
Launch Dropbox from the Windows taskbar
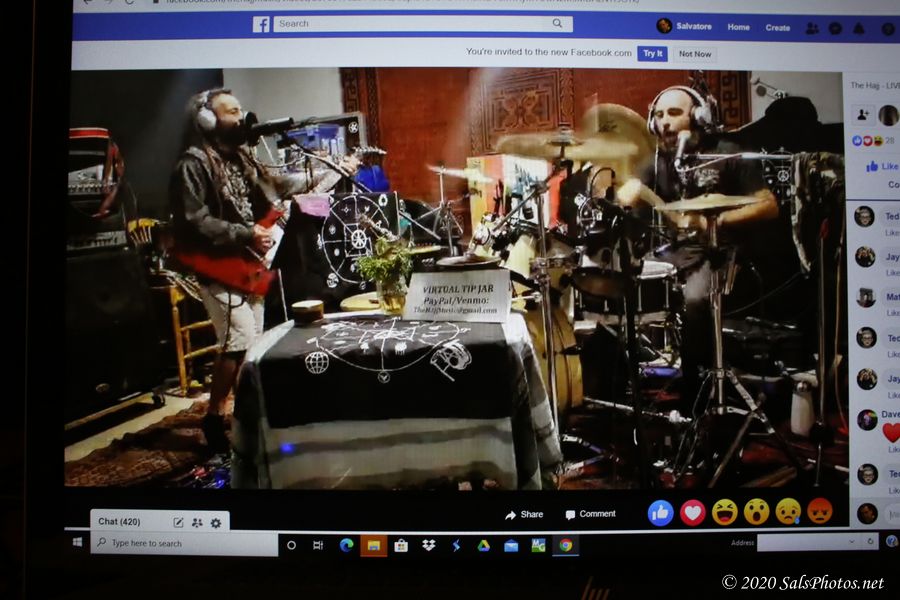428,545
